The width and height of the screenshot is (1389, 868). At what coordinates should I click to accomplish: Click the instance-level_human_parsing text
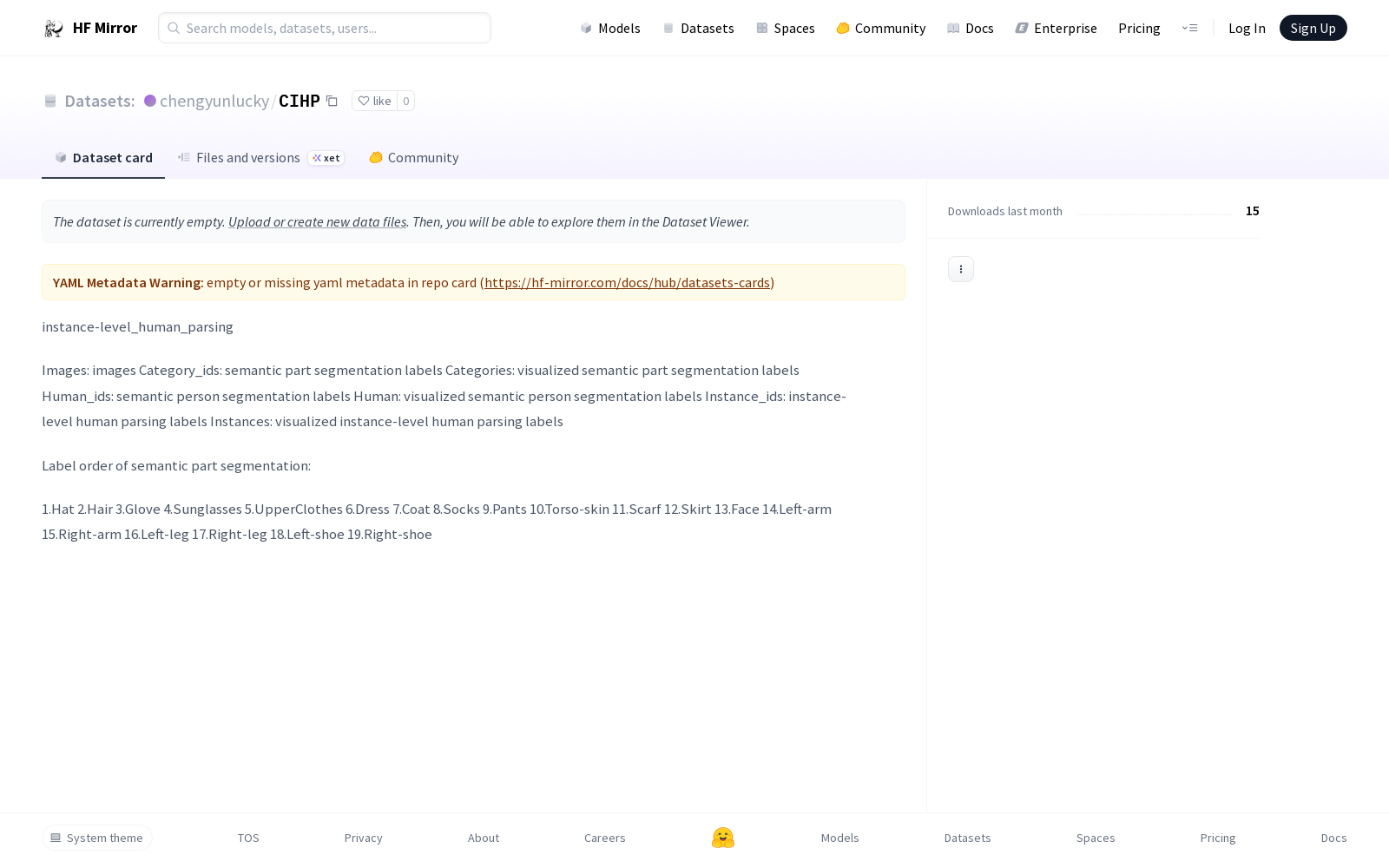click(x=137, y=326)
